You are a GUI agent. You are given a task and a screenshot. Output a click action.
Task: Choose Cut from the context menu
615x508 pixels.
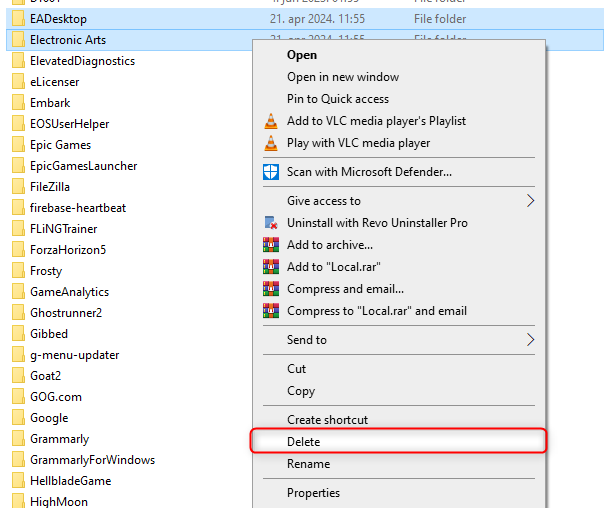click(x=399, y=369)
